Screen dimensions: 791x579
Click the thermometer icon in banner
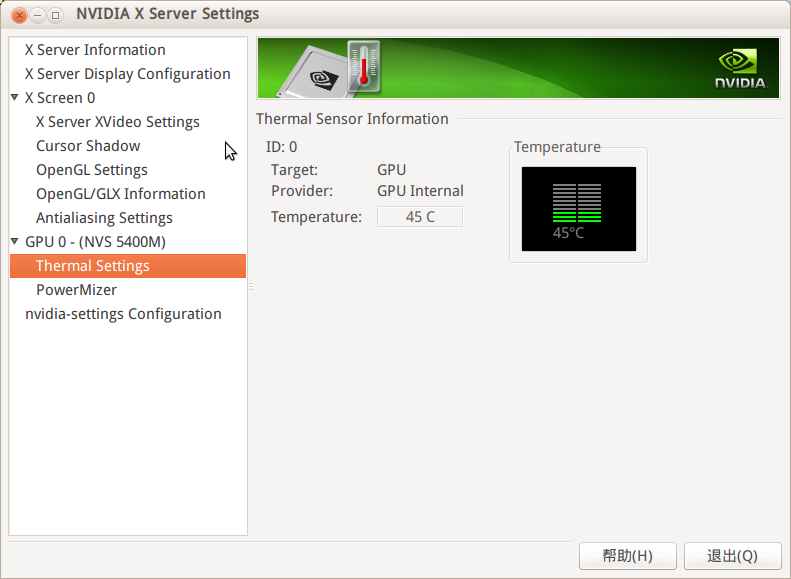pos(364,66)
